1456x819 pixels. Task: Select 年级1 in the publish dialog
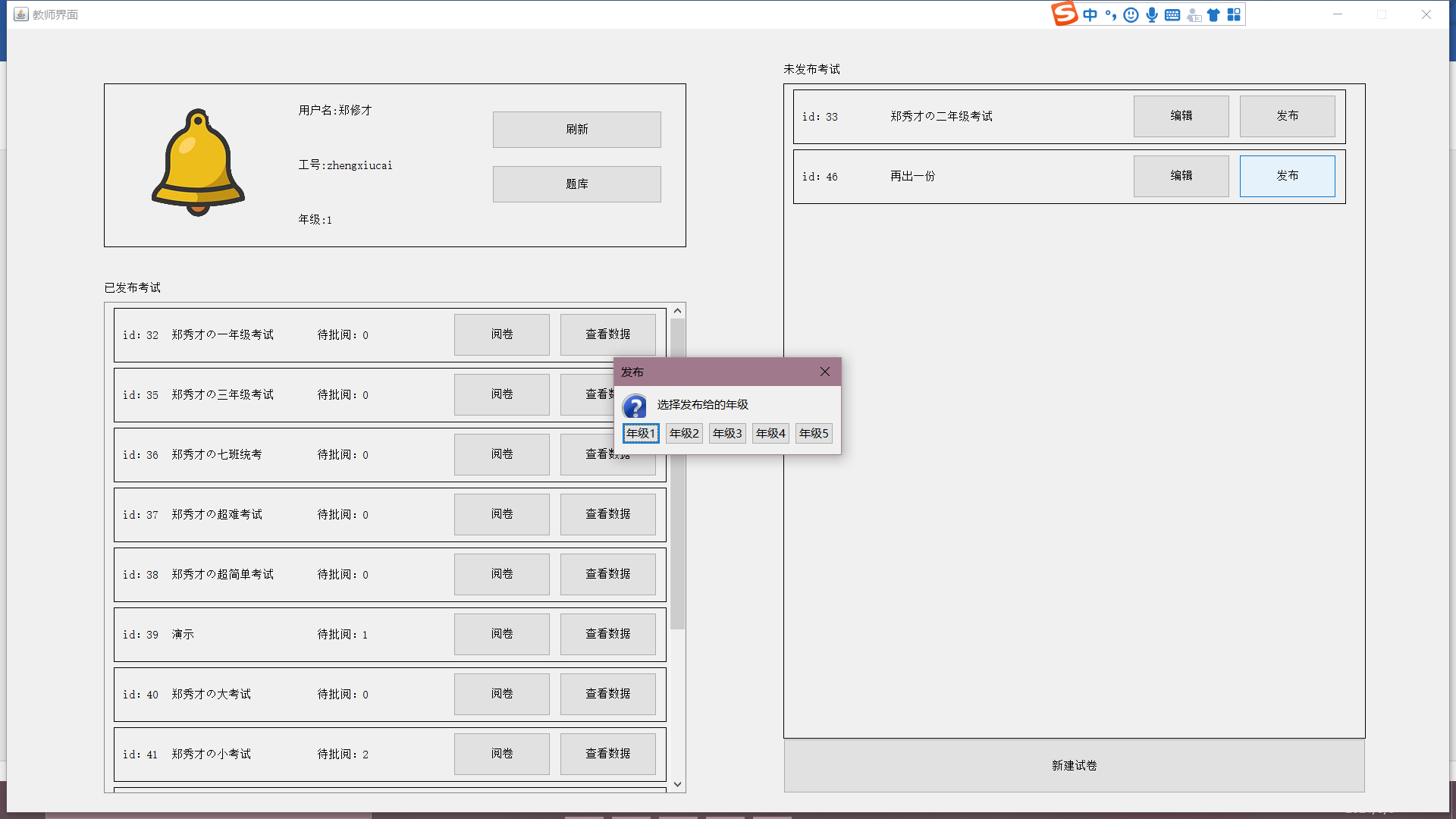641,433
